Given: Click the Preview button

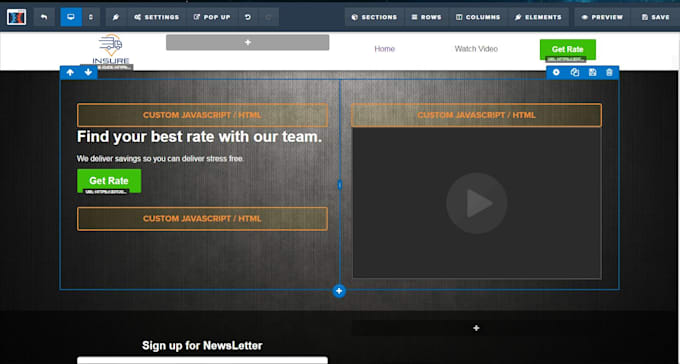Looking at the screenshot, I should coord(602,17).
